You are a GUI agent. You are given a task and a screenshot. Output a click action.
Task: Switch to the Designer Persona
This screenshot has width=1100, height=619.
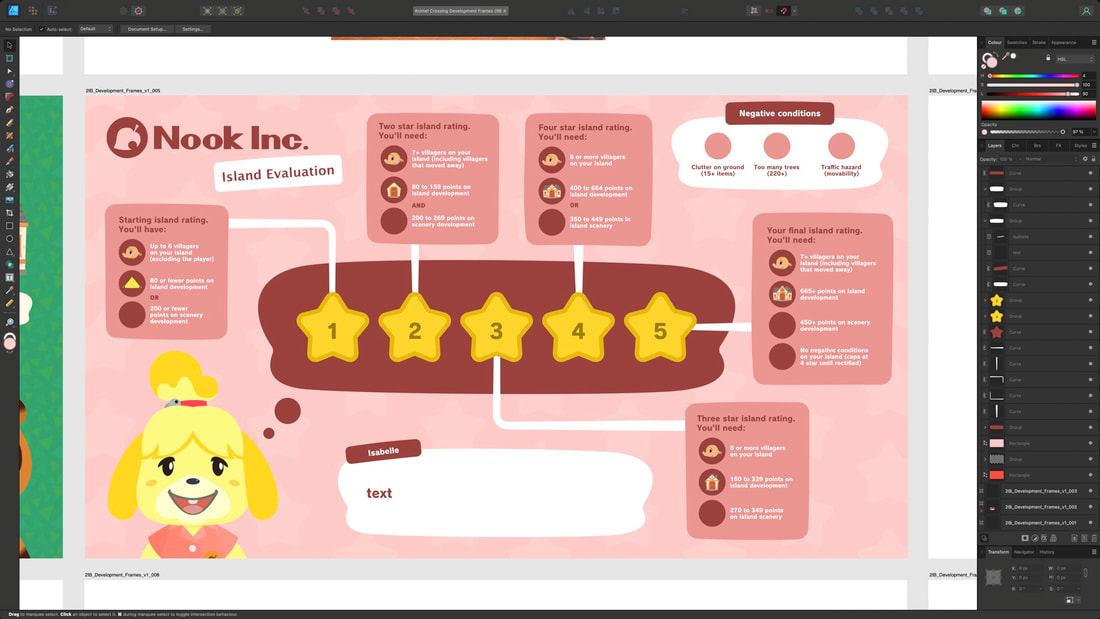(13, 11)
